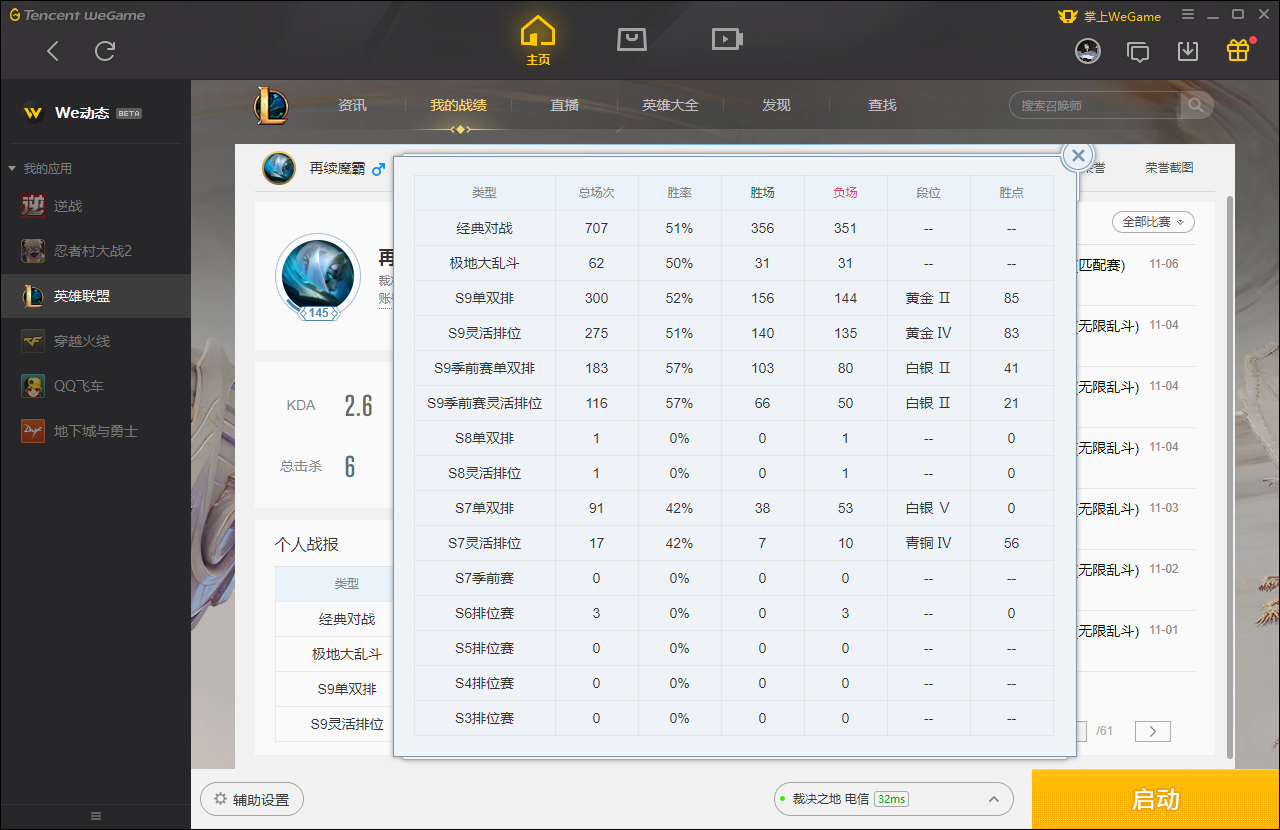
Task: Click the 11-06 match entry date
Action: pyautogui.click(x=1164, y=265)
